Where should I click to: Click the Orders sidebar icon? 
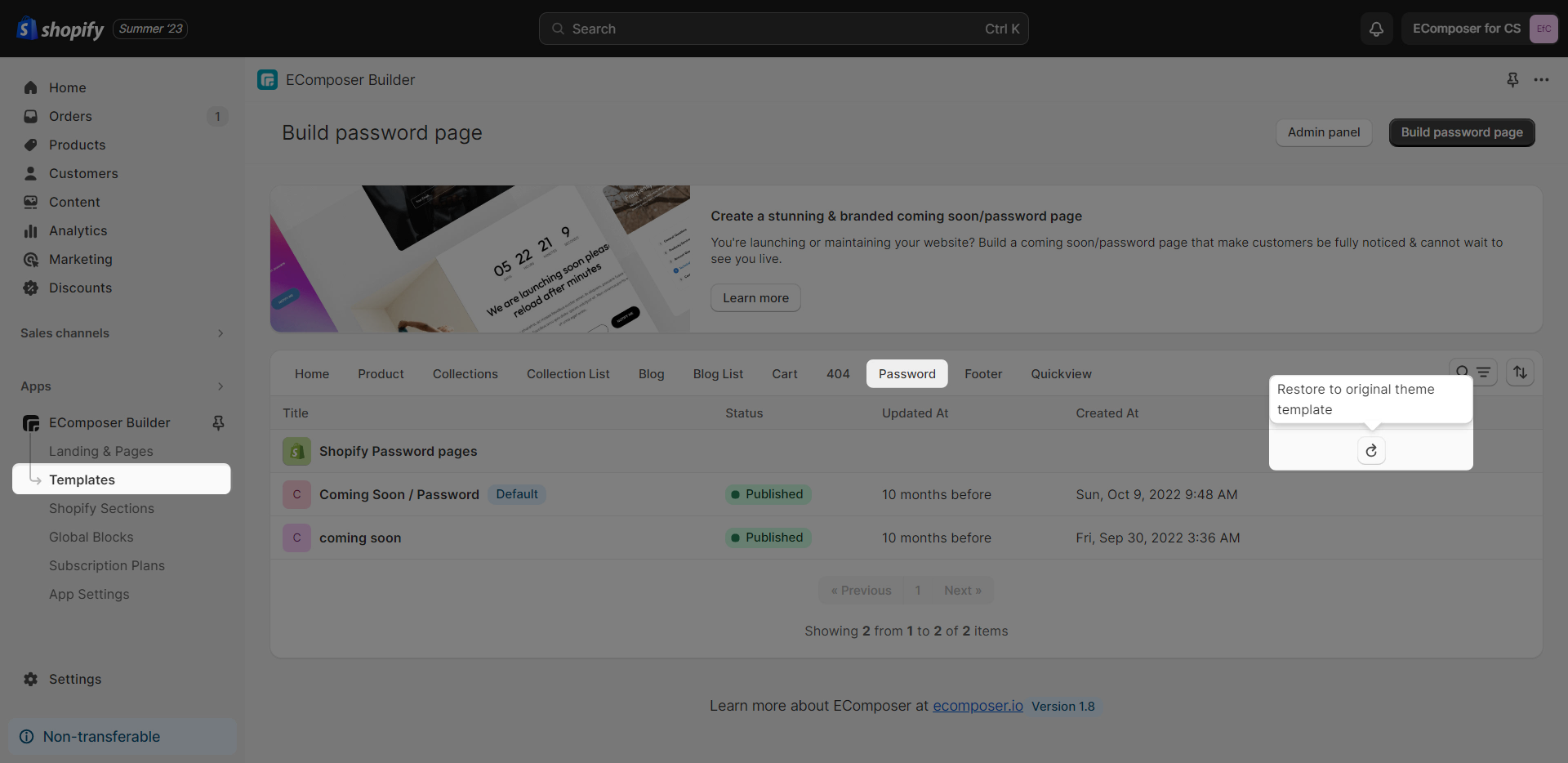[31, 116]
